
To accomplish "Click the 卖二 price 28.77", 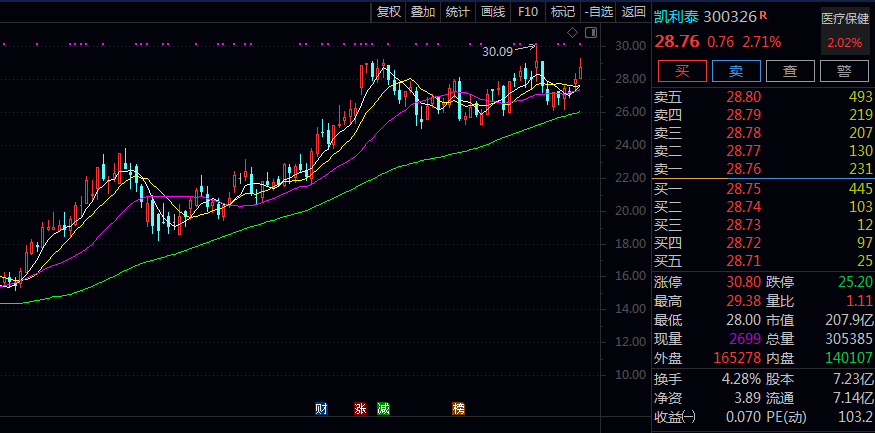I will click(743, 151).
